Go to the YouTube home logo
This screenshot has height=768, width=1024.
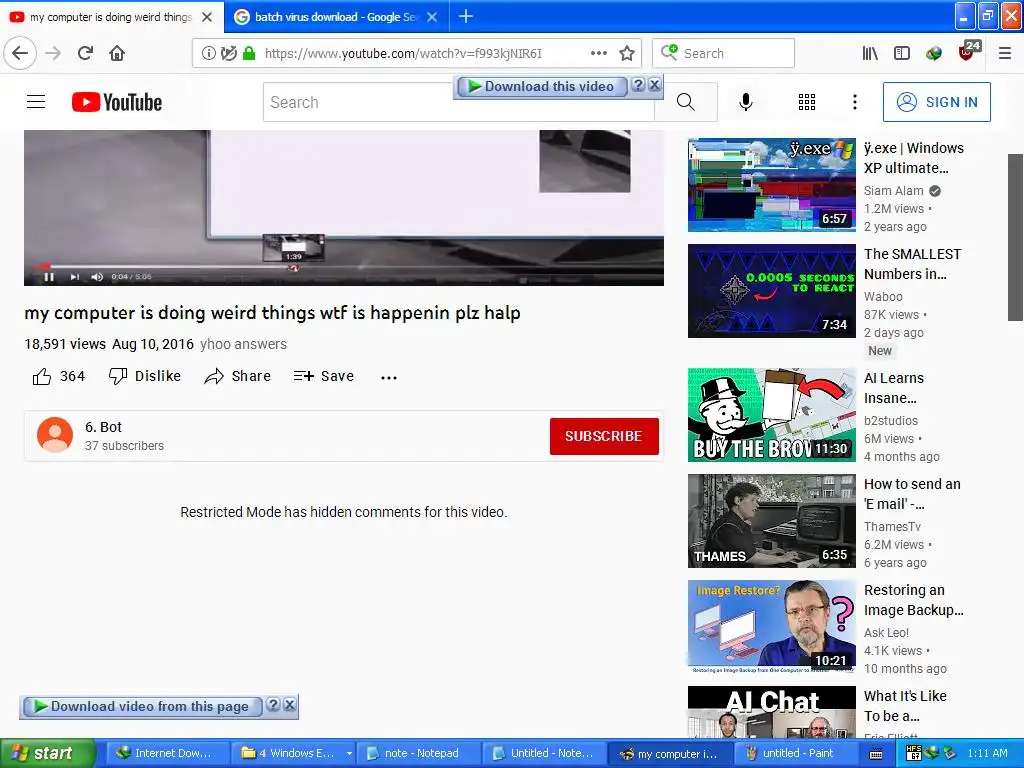tap(117, 102)
